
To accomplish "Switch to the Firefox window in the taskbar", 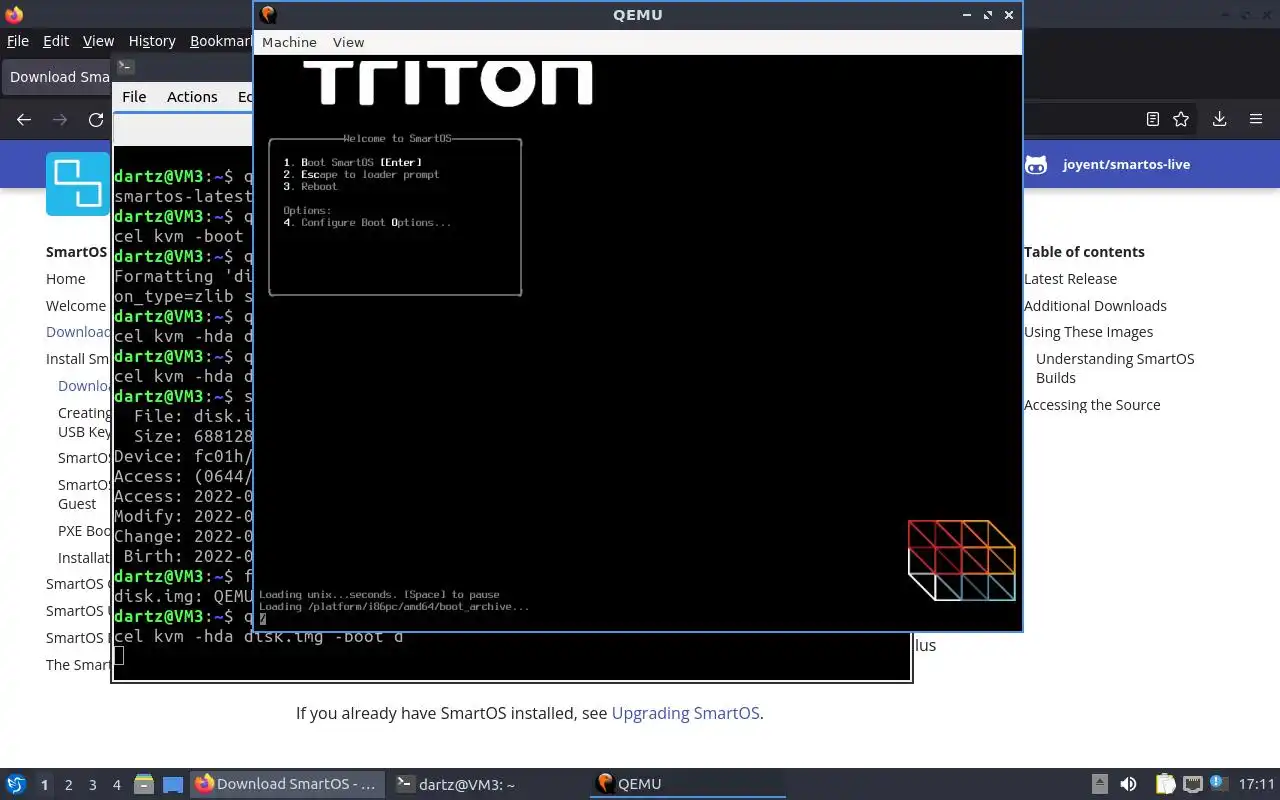I will [x=286, y=784].
